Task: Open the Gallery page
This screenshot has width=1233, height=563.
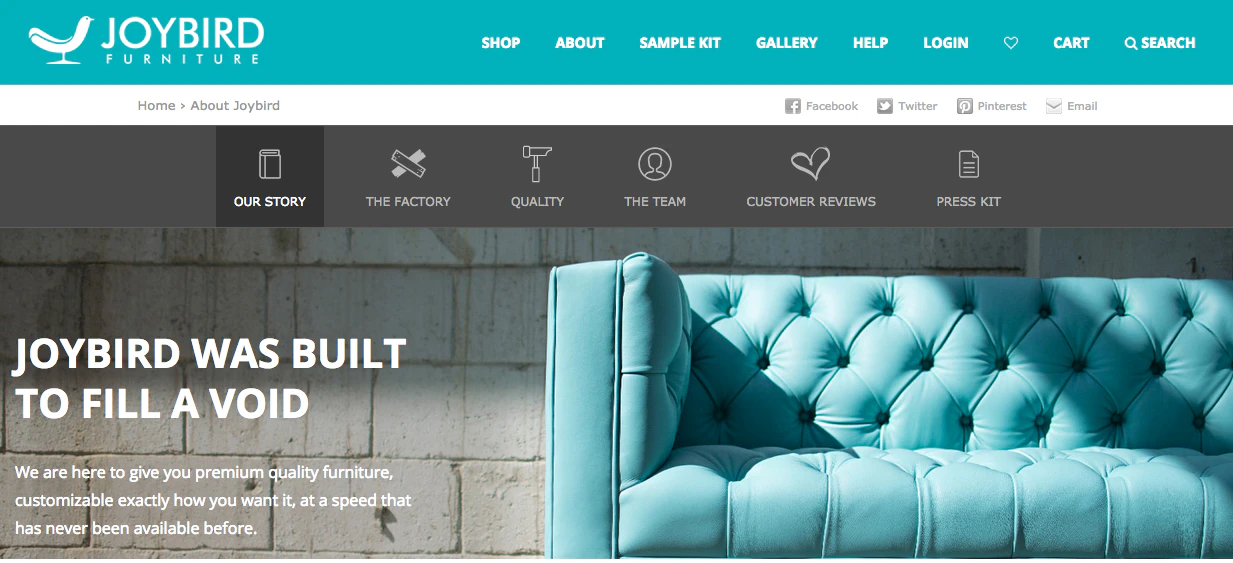Action: (x=787, y=43)
